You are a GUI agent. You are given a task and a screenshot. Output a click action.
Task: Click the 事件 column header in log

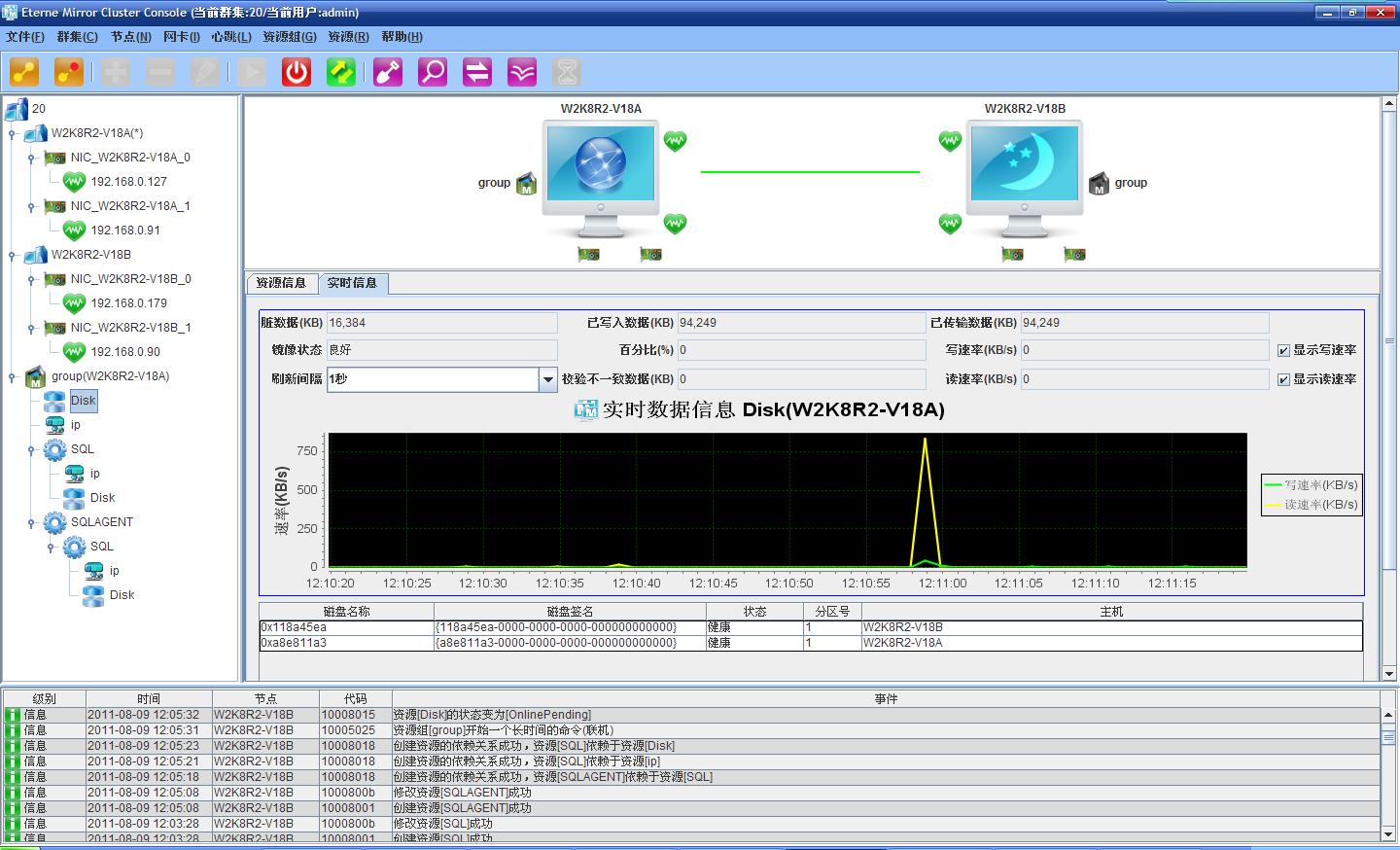[x=886, y=698]
